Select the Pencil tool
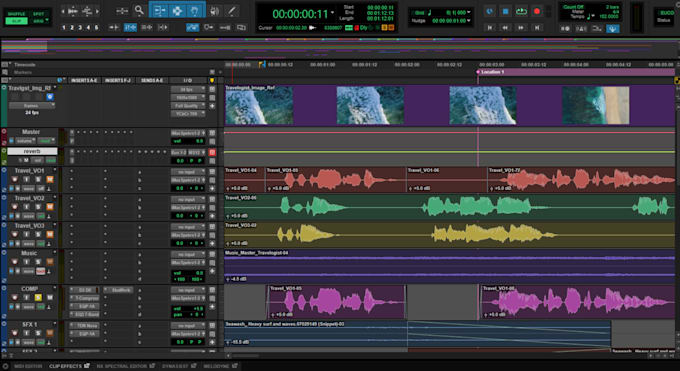 (232, 11)
